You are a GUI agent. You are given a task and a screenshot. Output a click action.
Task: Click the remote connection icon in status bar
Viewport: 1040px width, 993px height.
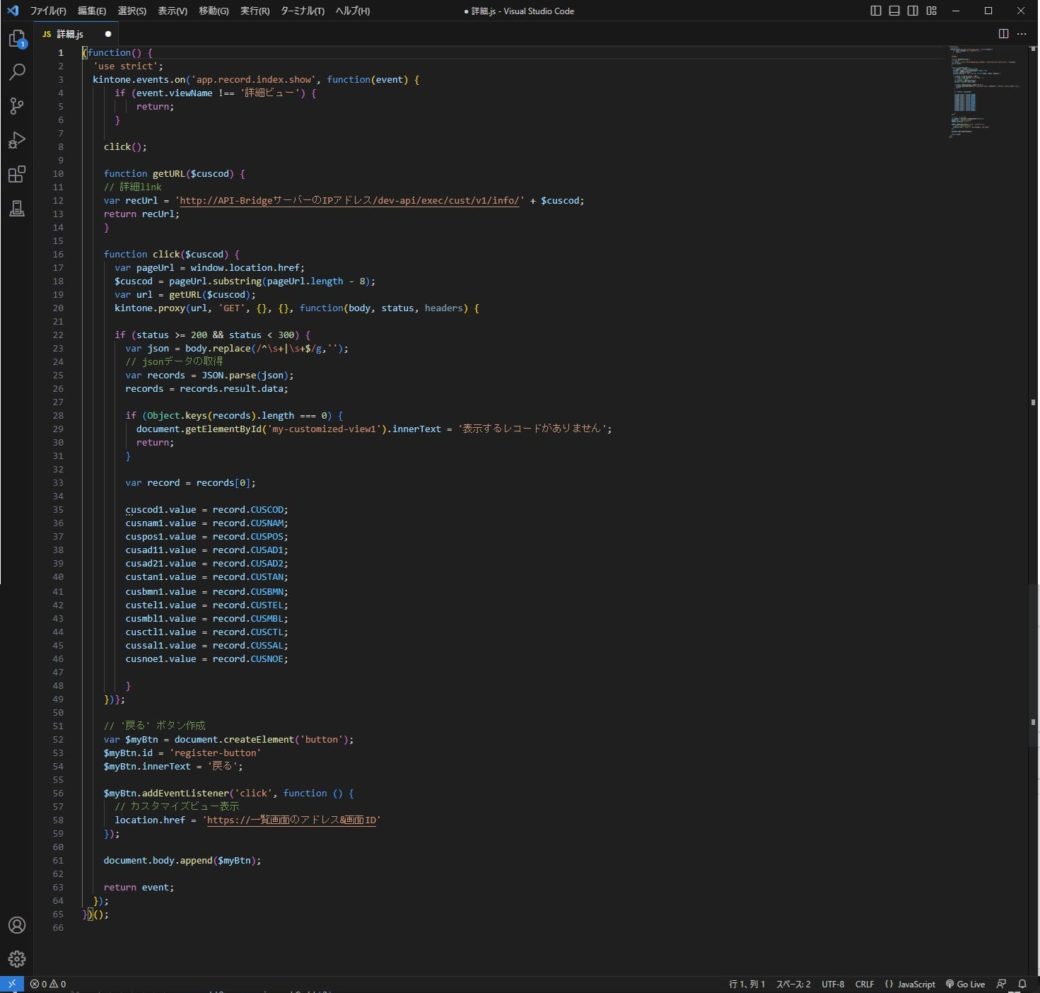click(x=10, y=983)
